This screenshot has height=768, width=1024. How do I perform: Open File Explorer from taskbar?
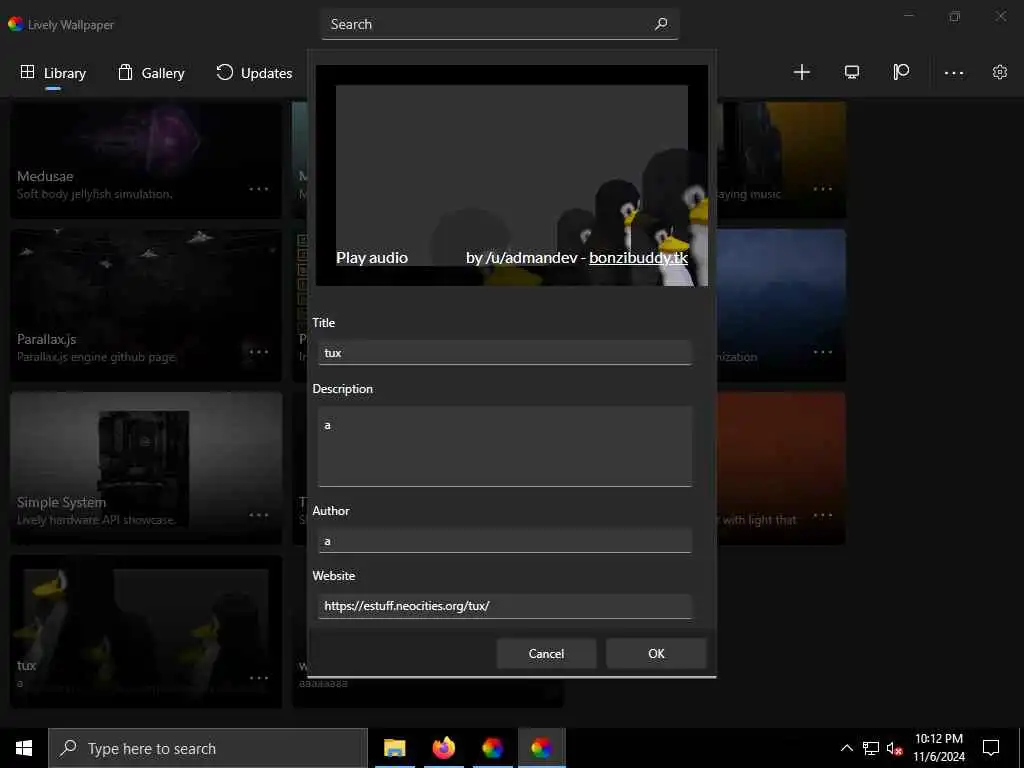[x=394, y=748]
